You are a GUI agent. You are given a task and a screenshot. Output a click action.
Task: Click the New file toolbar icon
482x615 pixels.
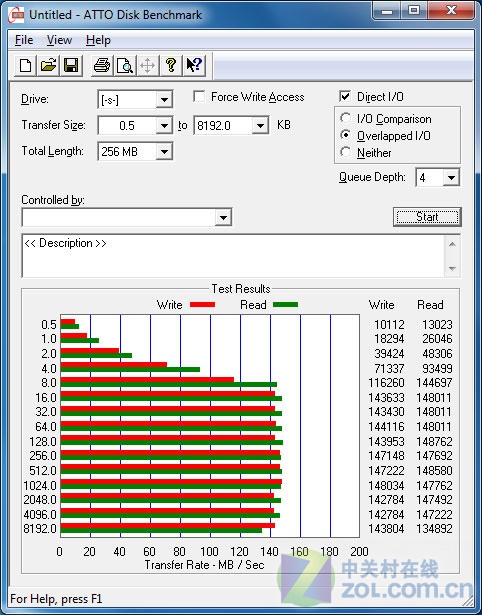pyautogui.click(x=25, y=65)
